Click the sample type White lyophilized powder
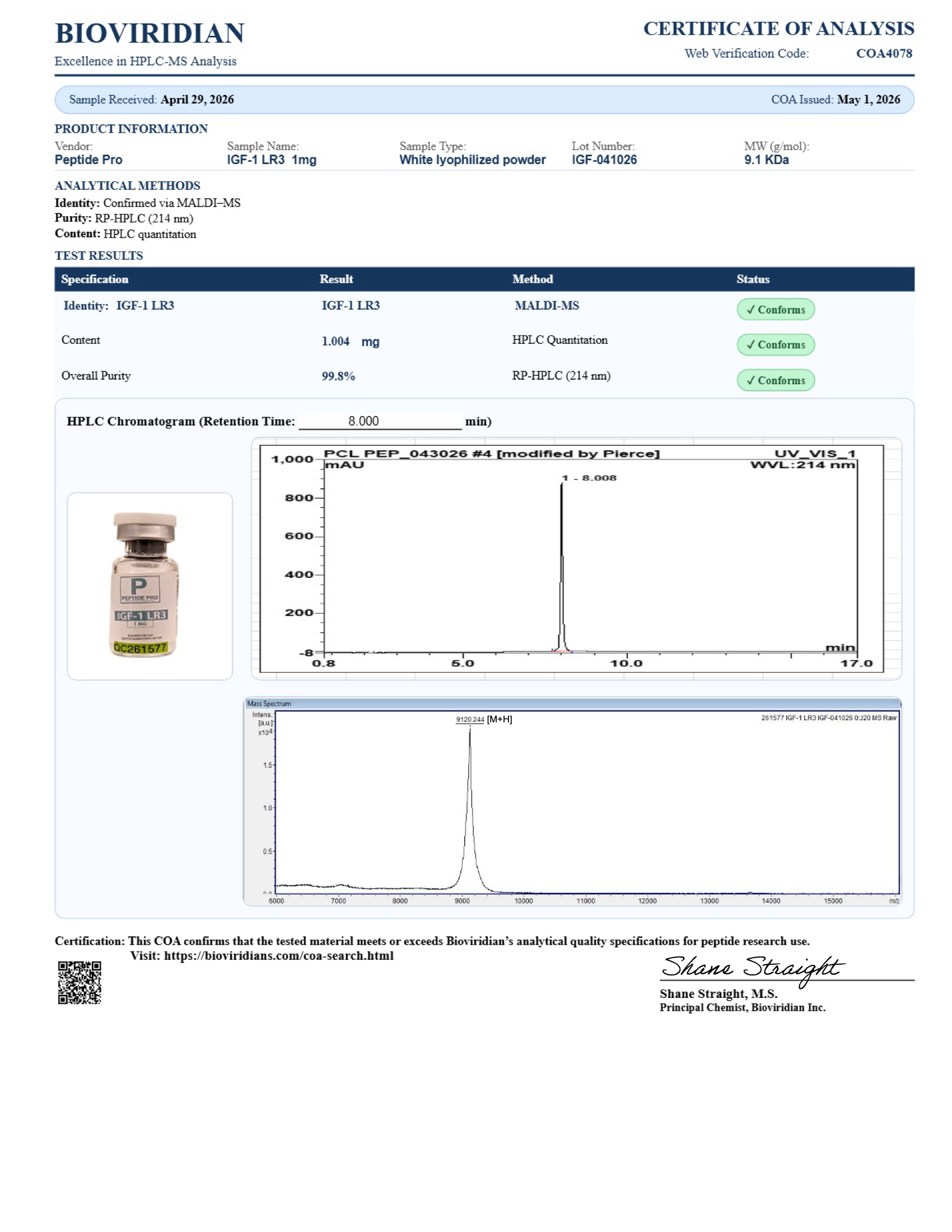The width and height of the screenshot is (952, 1232). 473,160
